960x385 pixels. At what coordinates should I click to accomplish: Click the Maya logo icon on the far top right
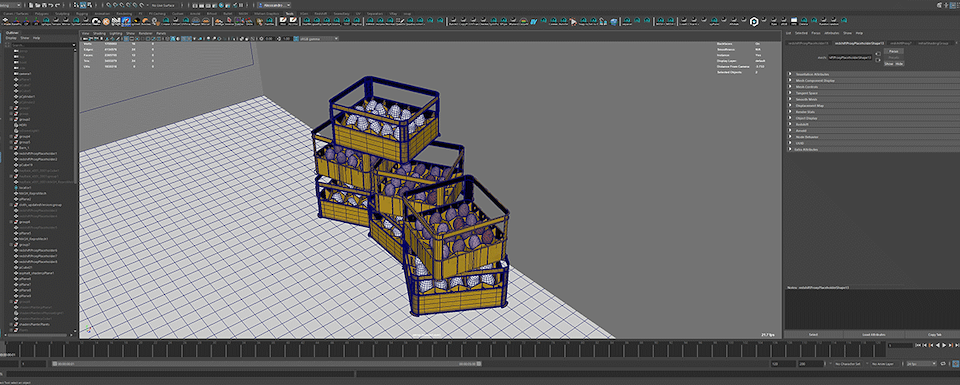939,5
